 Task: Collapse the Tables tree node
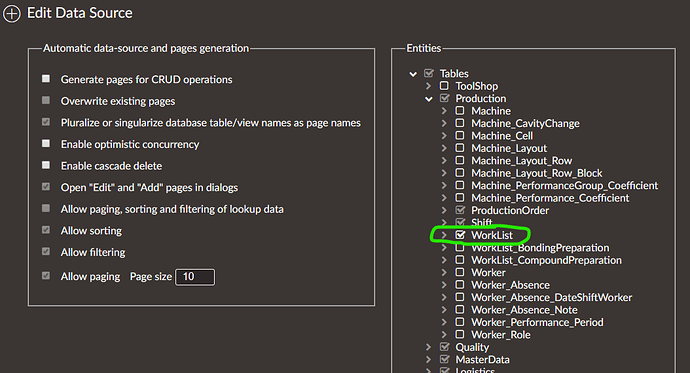[413, 74]
